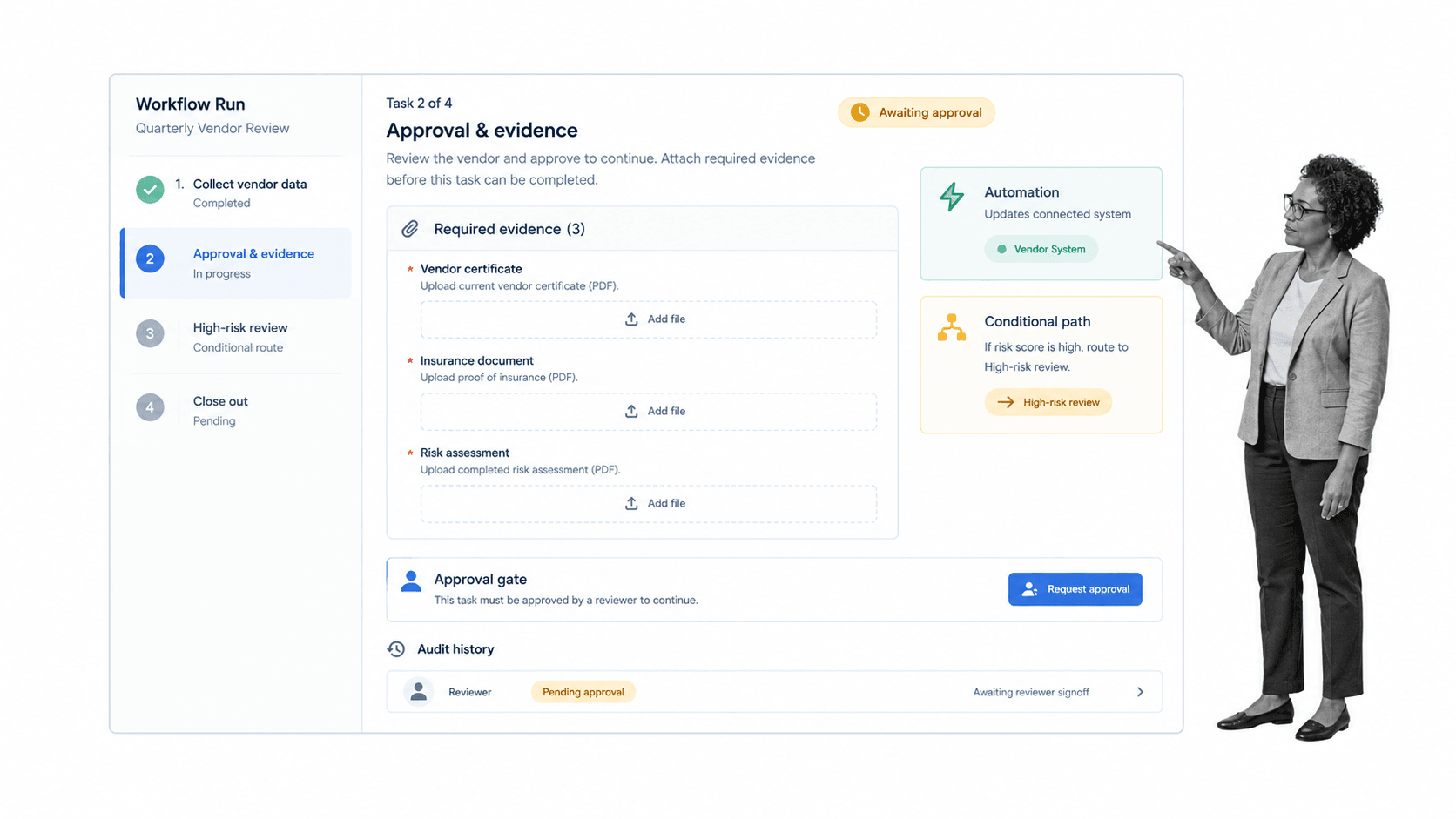1456x819 pixels.
Task: Click Add file for Insurance document
Action: pyautogui.click(x=649, y=411)
